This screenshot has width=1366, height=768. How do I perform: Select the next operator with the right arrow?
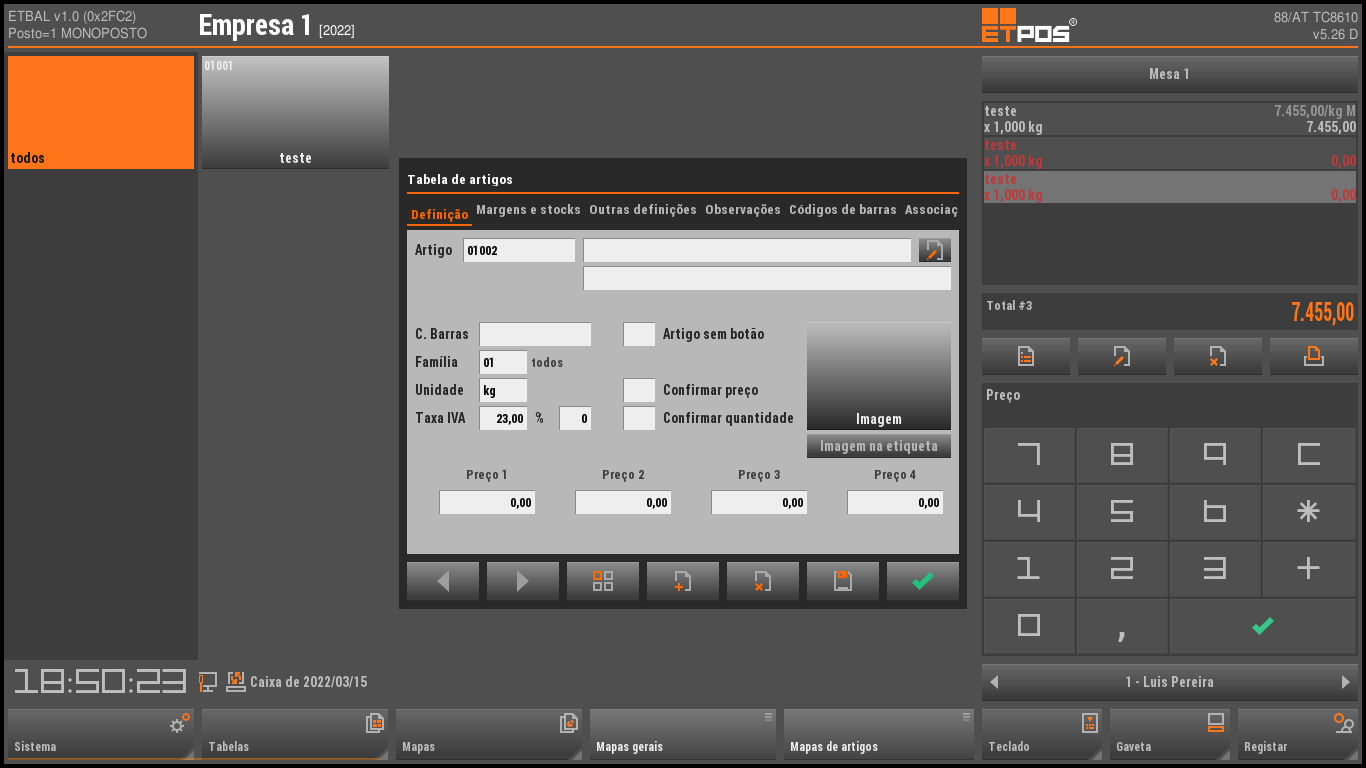(1345, 682)
